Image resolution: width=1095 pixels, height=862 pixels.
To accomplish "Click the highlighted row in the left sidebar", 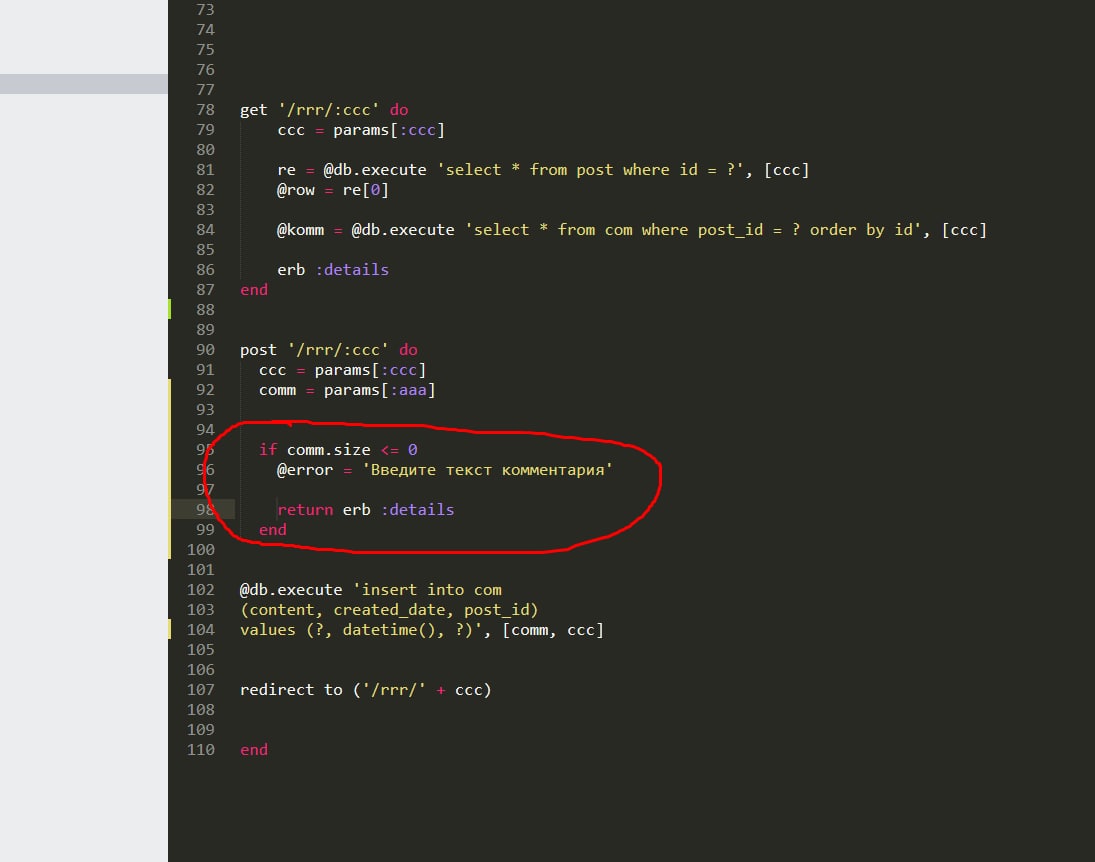I will coord(84,84).
